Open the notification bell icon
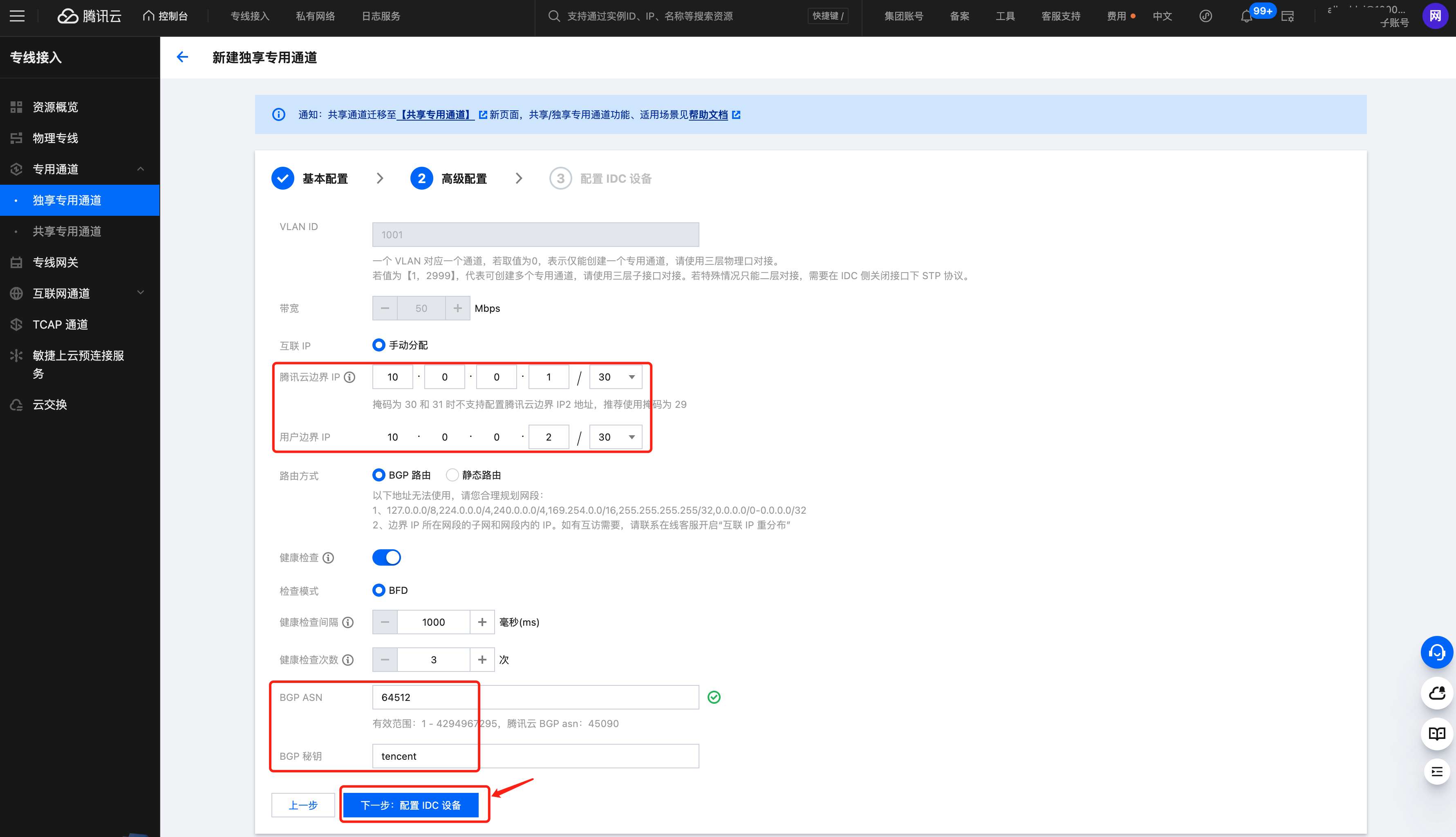This screenshot has width=1456, height=837. coord(1245,17)
